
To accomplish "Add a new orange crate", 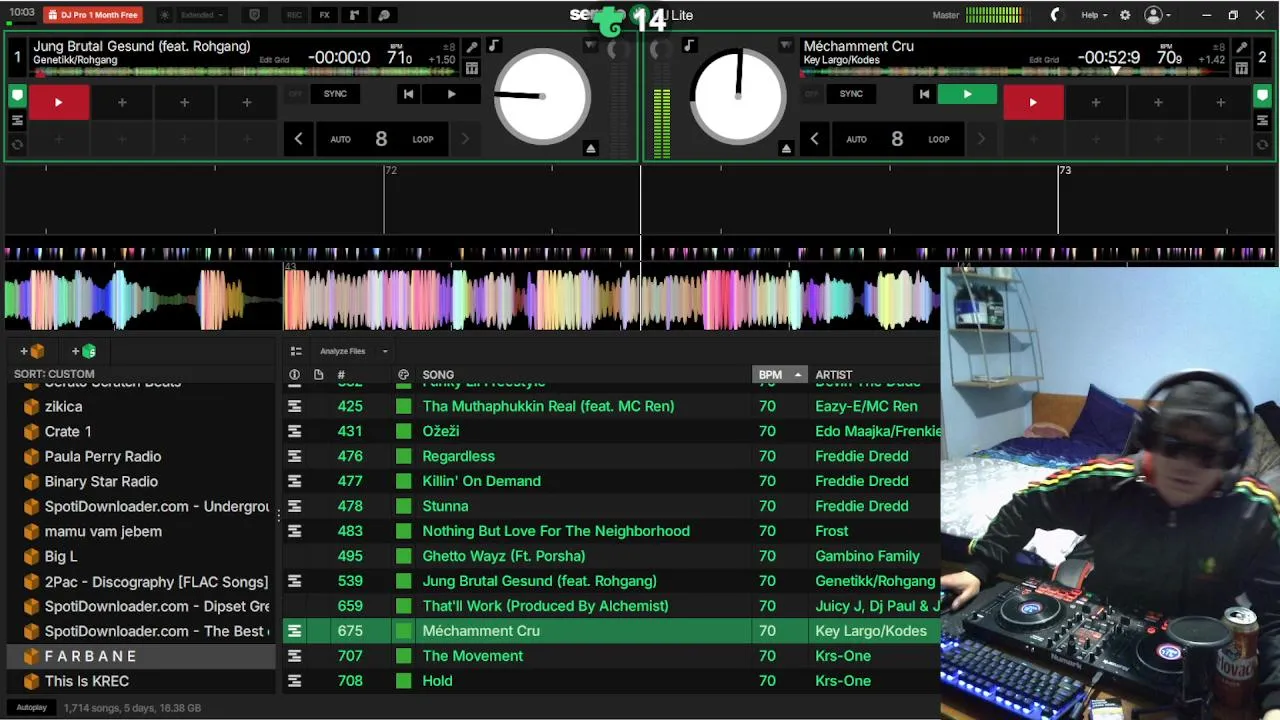I will tap(32, 351).
